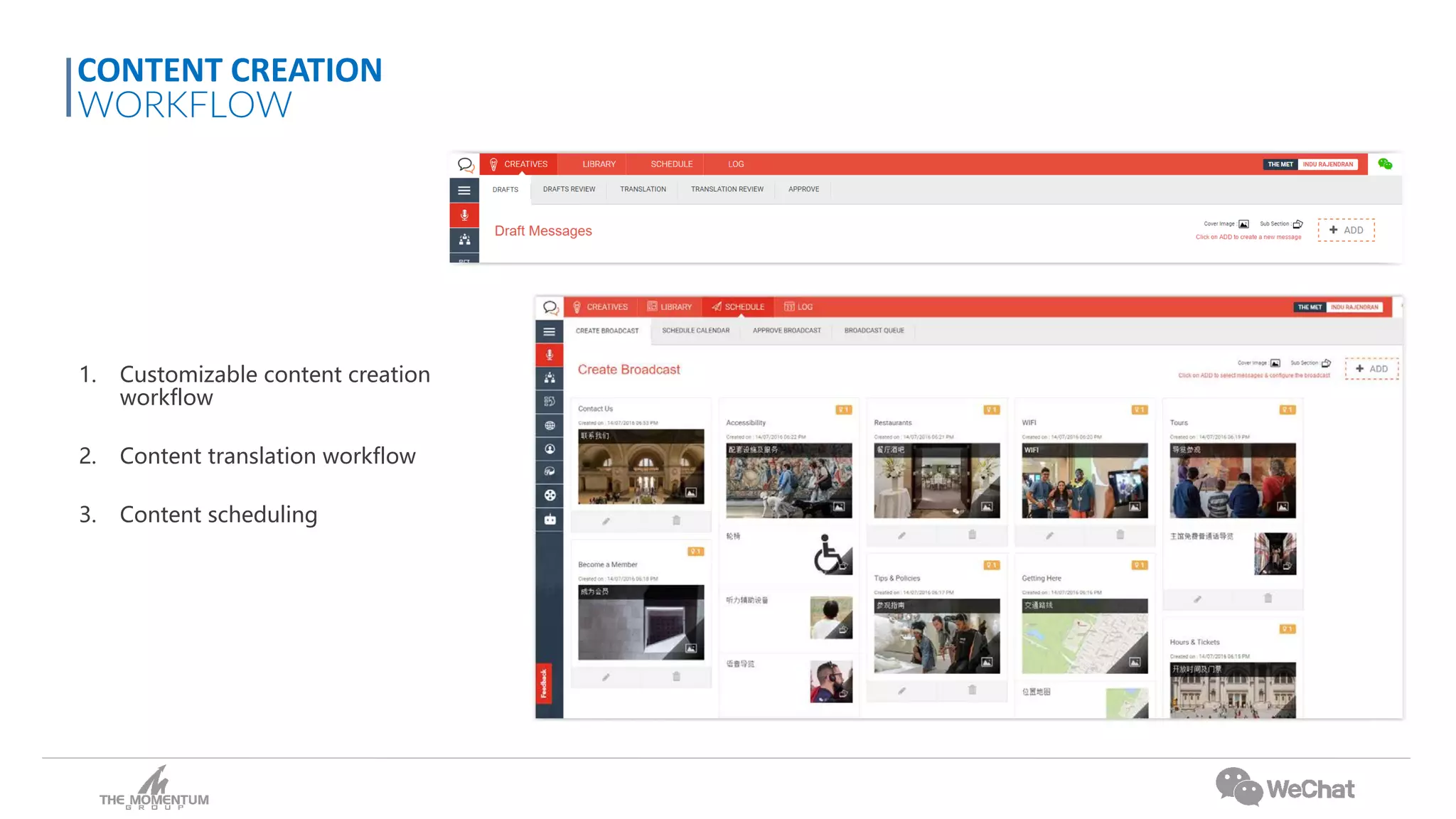Image resolution: width=1456 pixels, height=819 pixels.
Task: Open the Tips & Policies card thumbnail
Action: (x=936, y=636)
